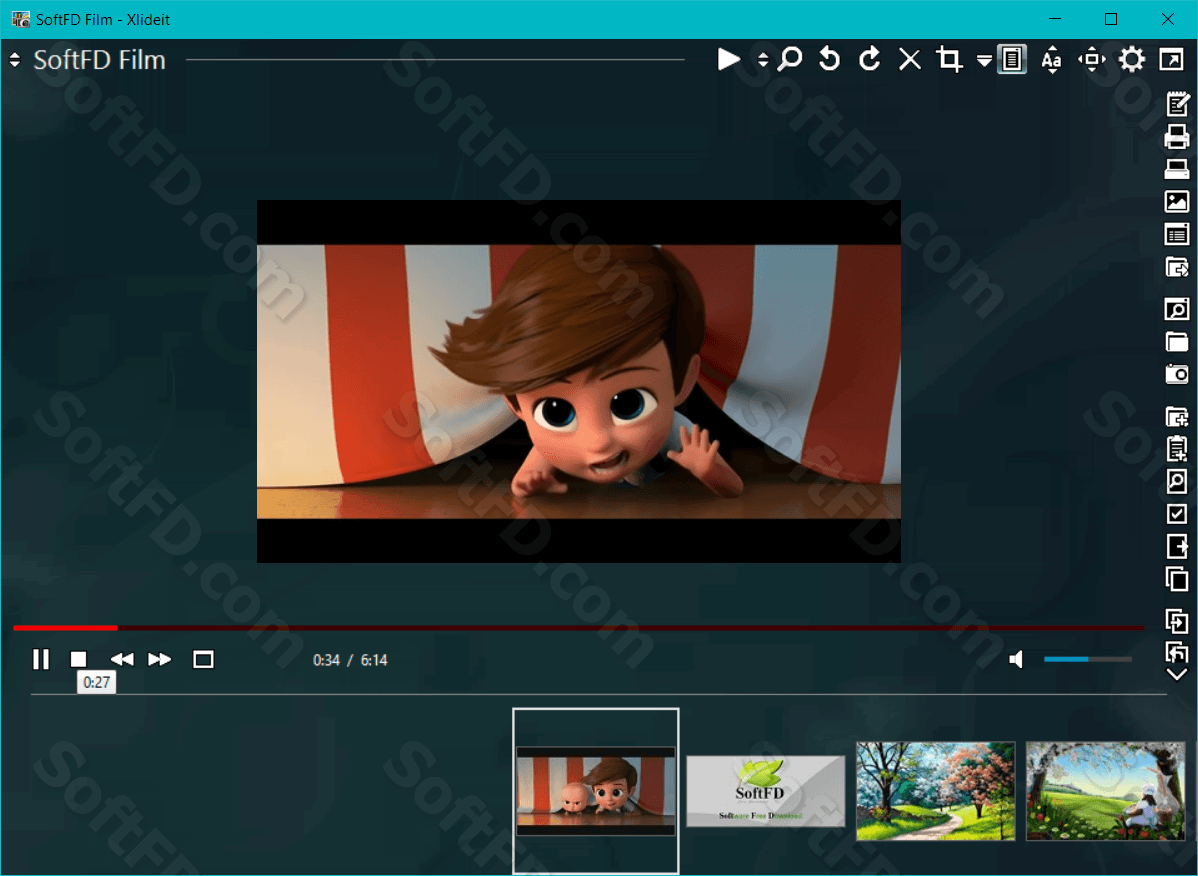
Task: Click the stacked pages import arrow icon
Action: point(1177,621)
